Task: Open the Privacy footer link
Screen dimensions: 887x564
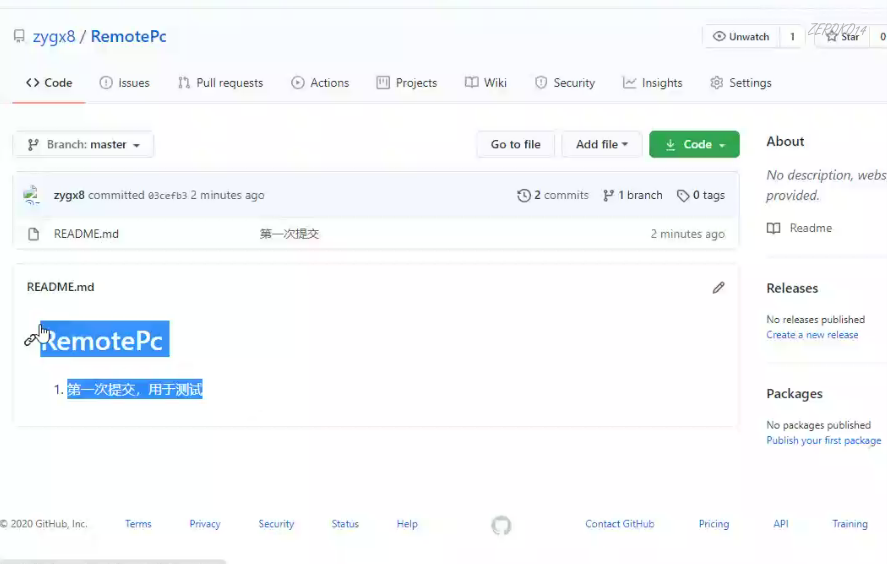Action: (x=205, y=524)
